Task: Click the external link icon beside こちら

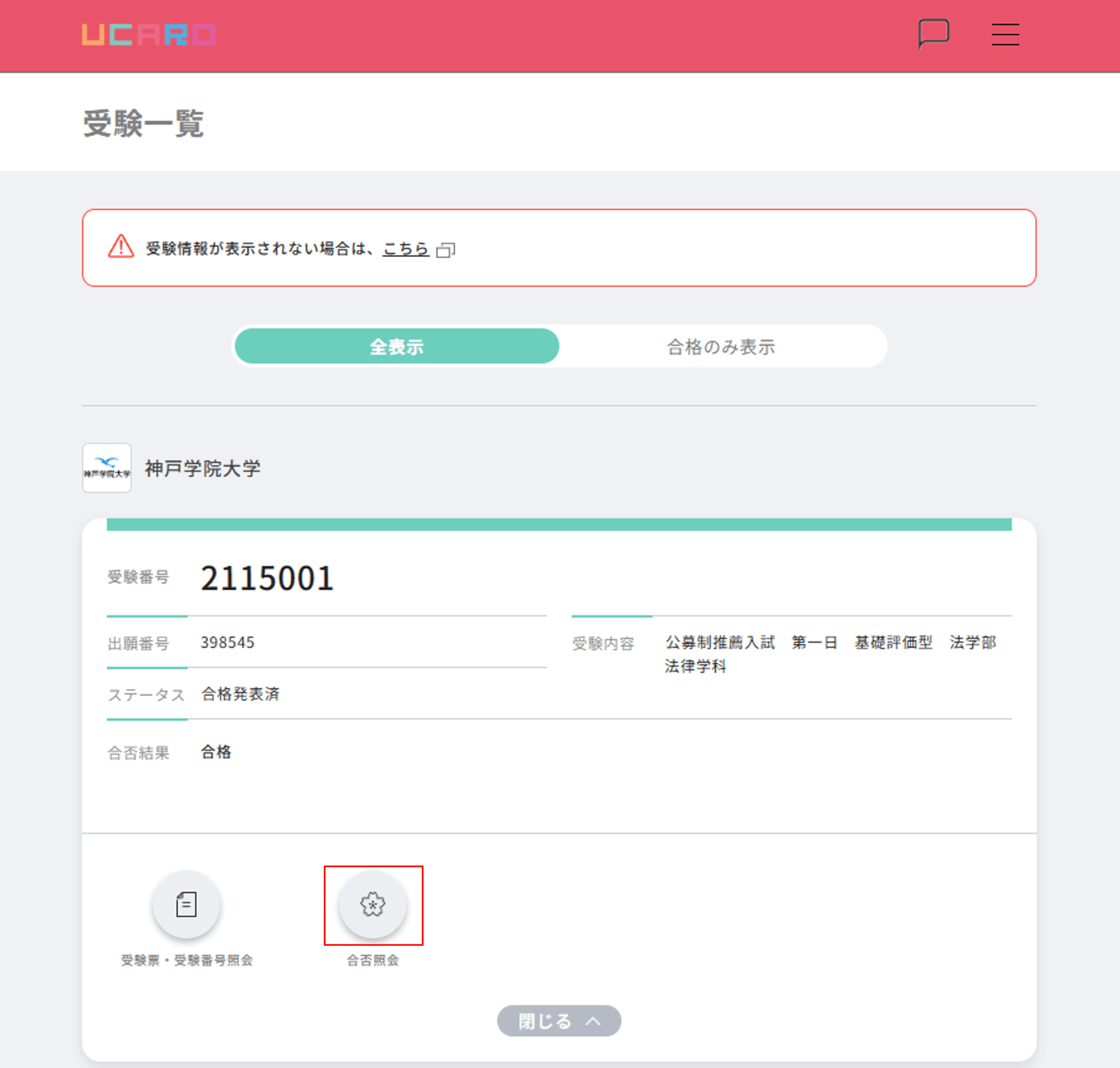Action: 446,250
